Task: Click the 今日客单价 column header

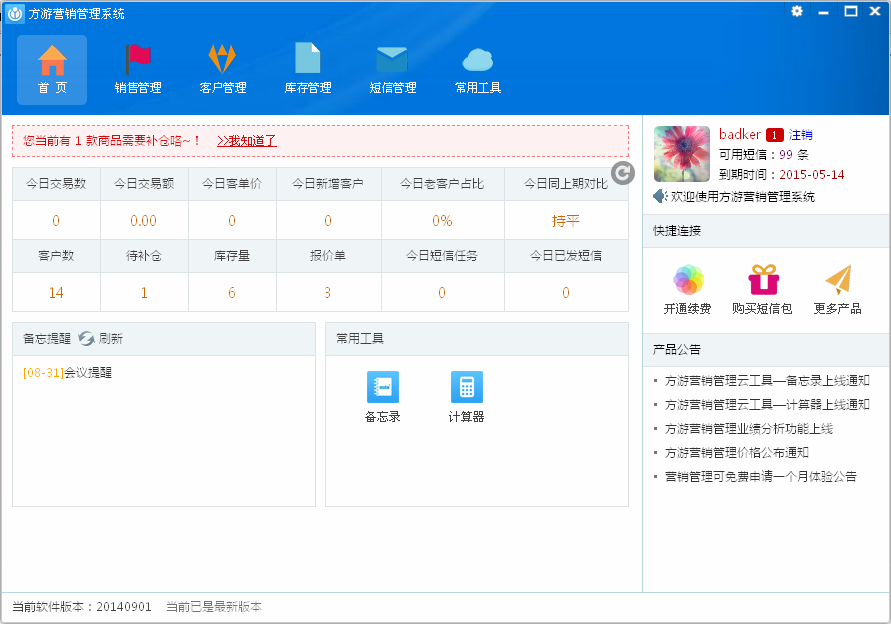Action: (232, 184)
